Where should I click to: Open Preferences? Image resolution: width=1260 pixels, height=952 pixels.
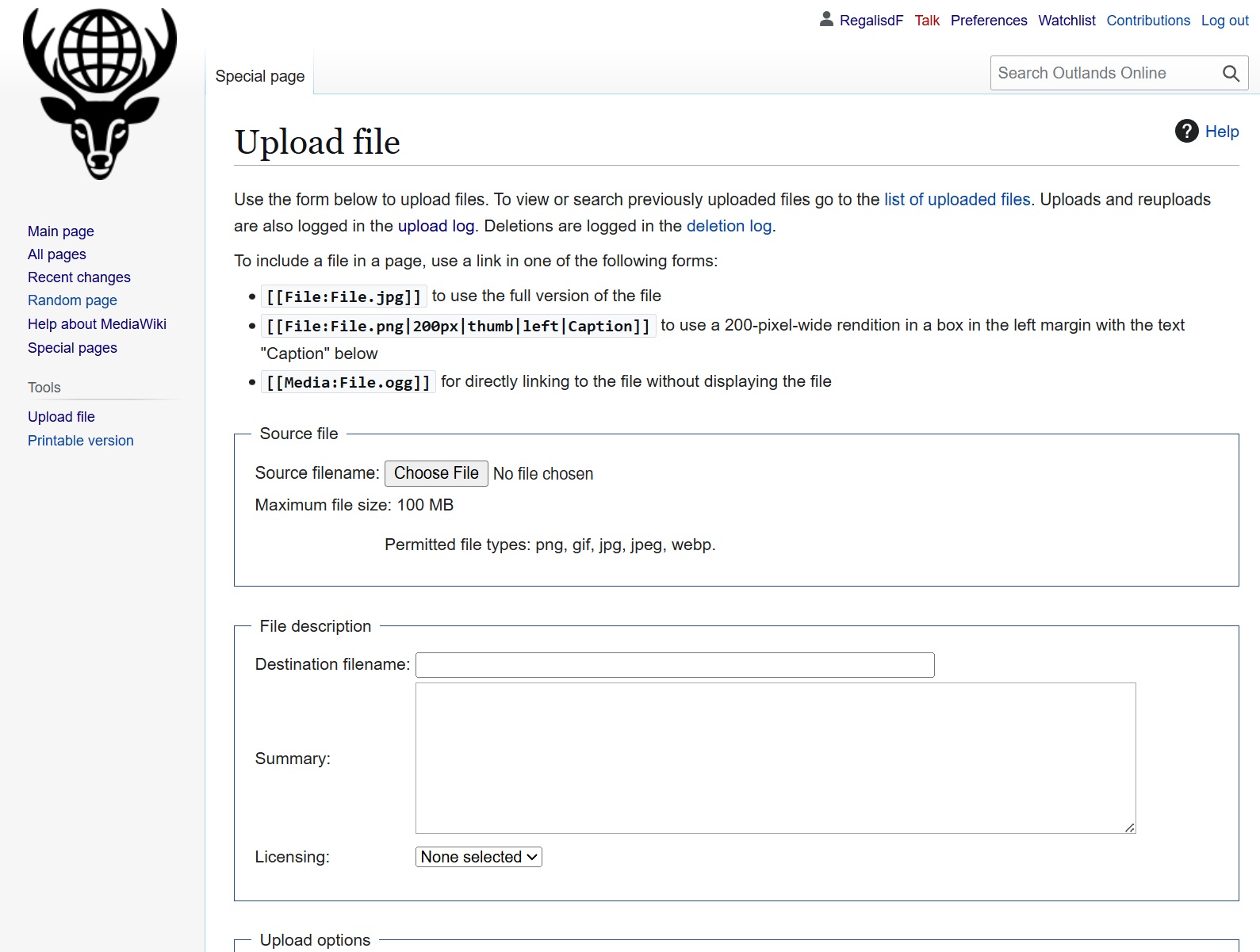989,21
